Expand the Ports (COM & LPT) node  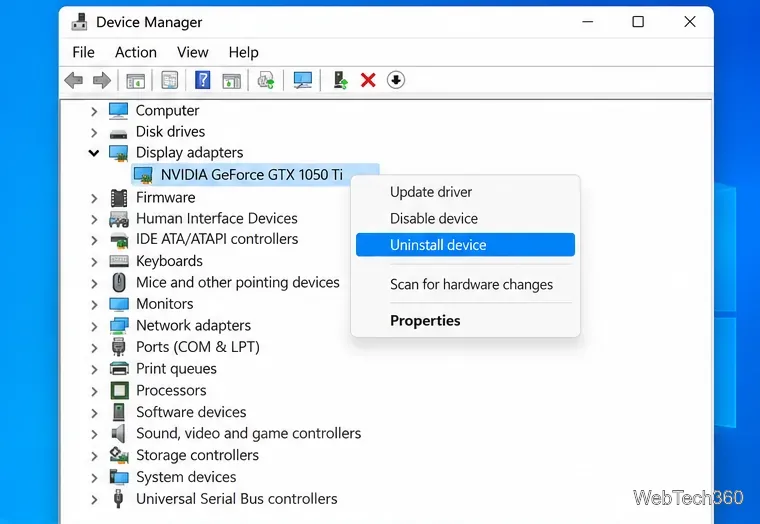tap(94, 348)
